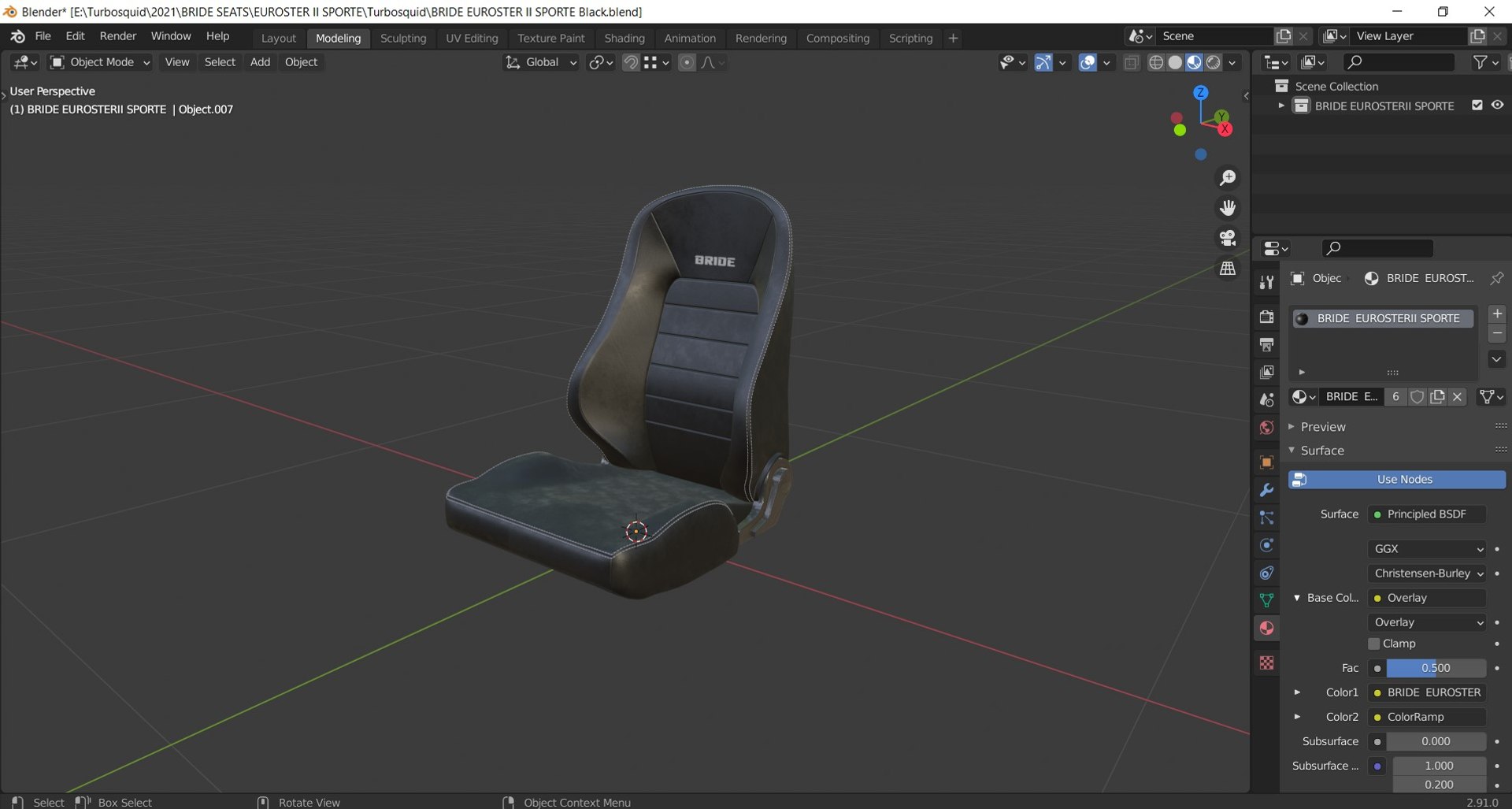
Task: Open the Object Constraints properties tab
Action: click(x=1266, y=573)
